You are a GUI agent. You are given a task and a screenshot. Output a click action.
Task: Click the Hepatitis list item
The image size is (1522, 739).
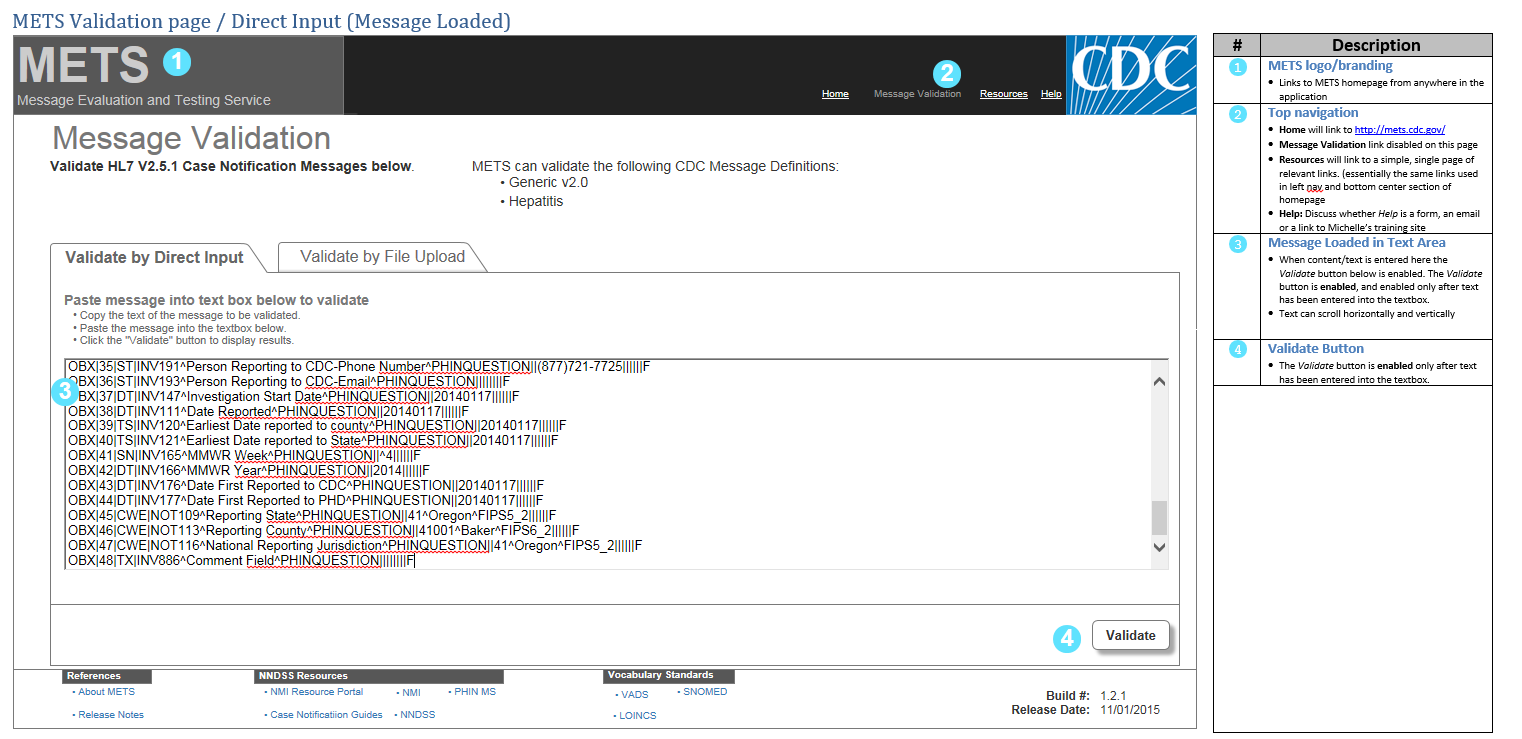tap(536, 201)
